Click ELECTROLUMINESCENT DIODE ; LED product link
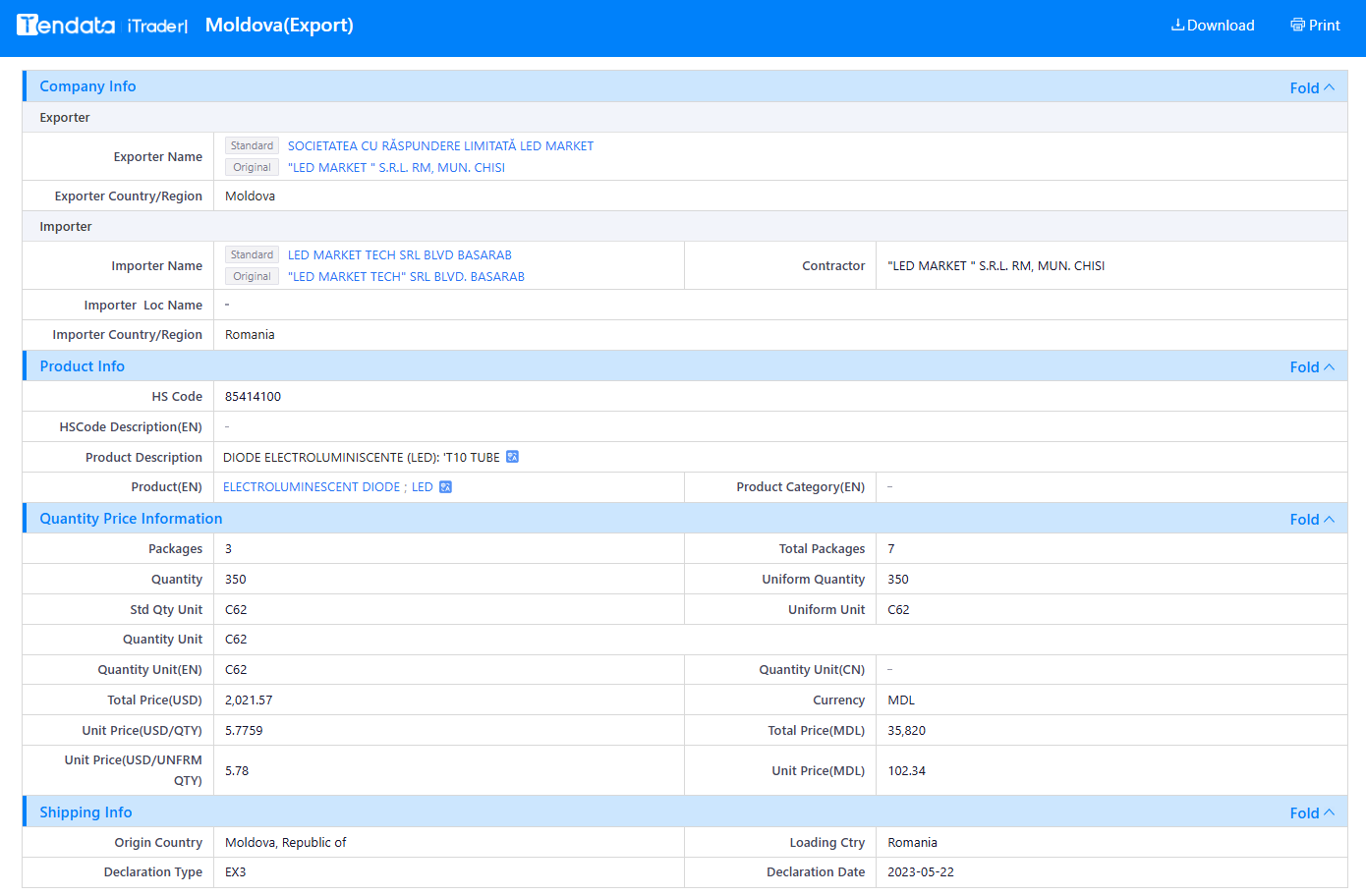This screenshot has height=896, width=1366. coord(327,486)
